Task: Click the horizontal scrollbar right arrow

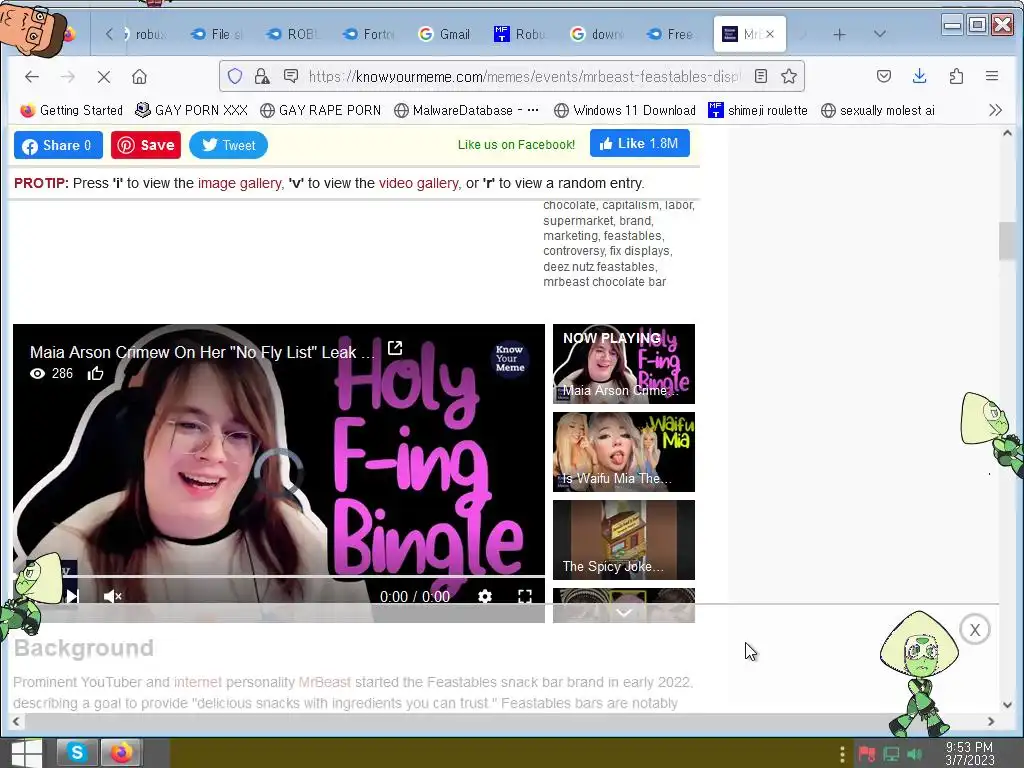Action: 991,722
